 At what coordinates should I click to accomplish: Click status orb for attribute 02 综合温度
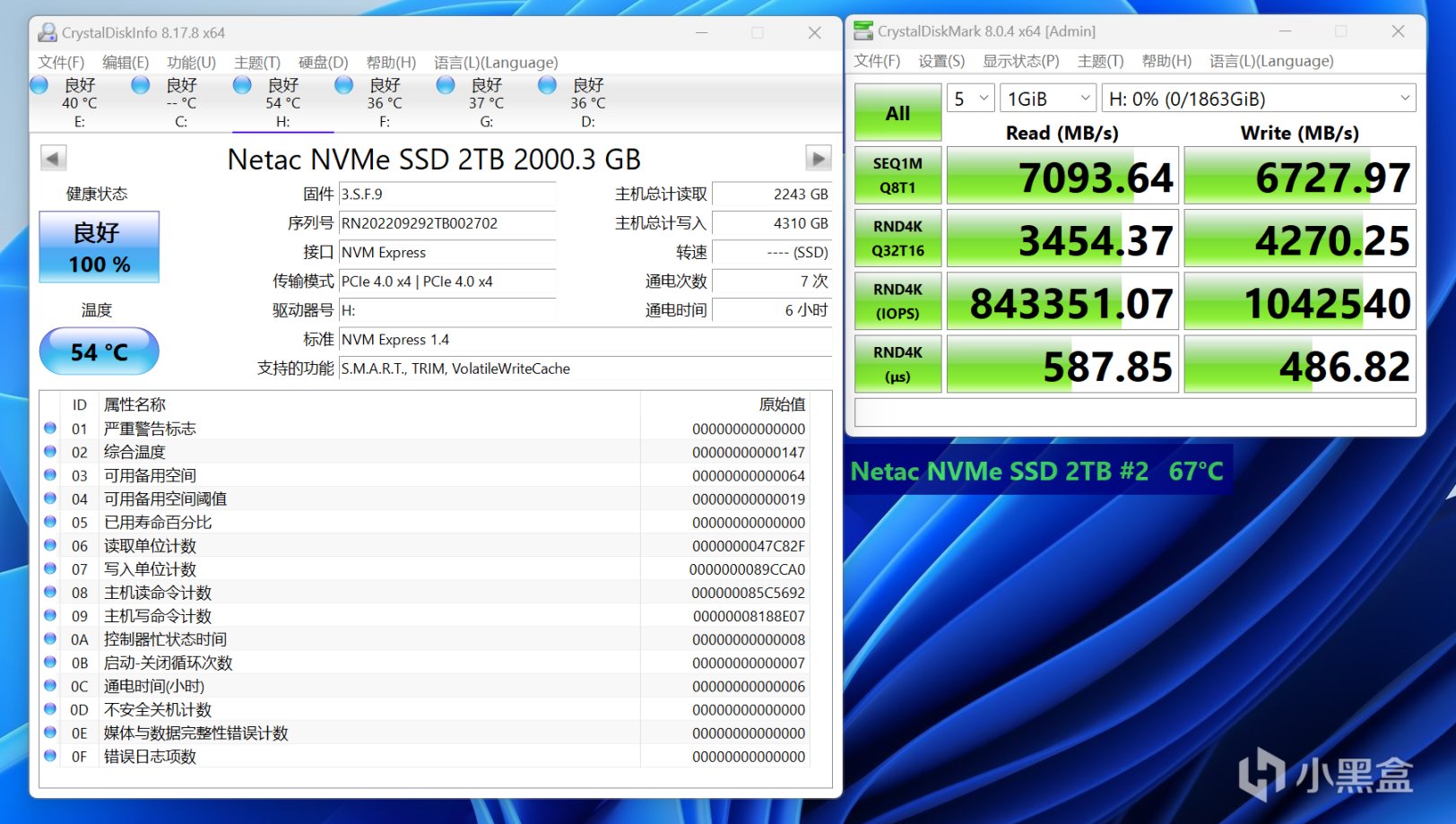click(50, 452)
